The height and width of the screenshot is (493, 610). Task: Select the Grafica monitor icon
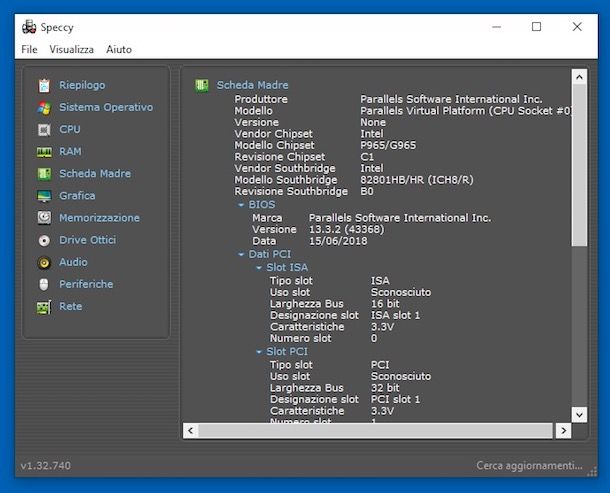(x=43, y=196)
